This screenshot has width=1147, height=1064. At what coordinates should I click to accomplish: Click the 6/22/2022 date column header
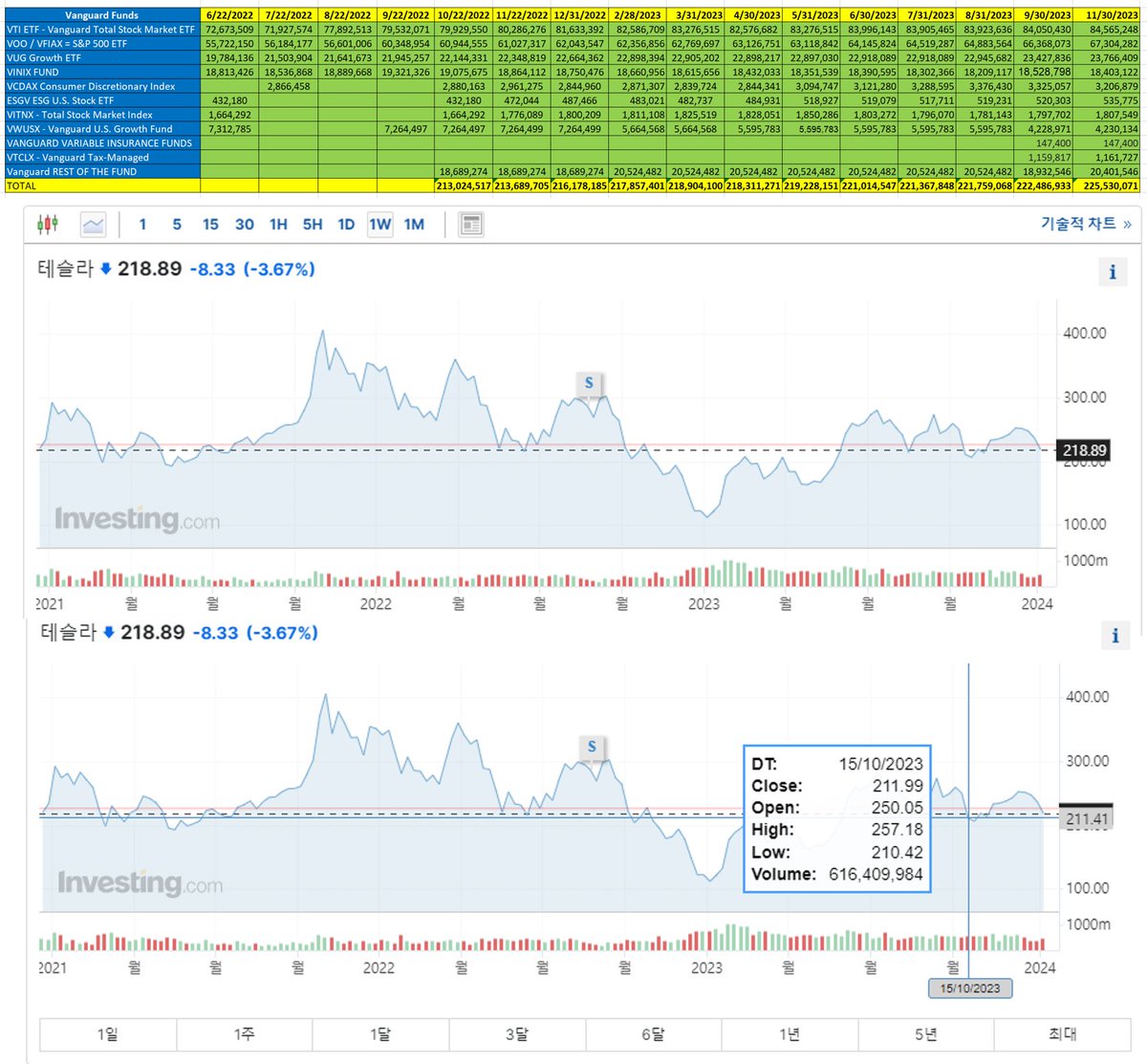point(229,15)
